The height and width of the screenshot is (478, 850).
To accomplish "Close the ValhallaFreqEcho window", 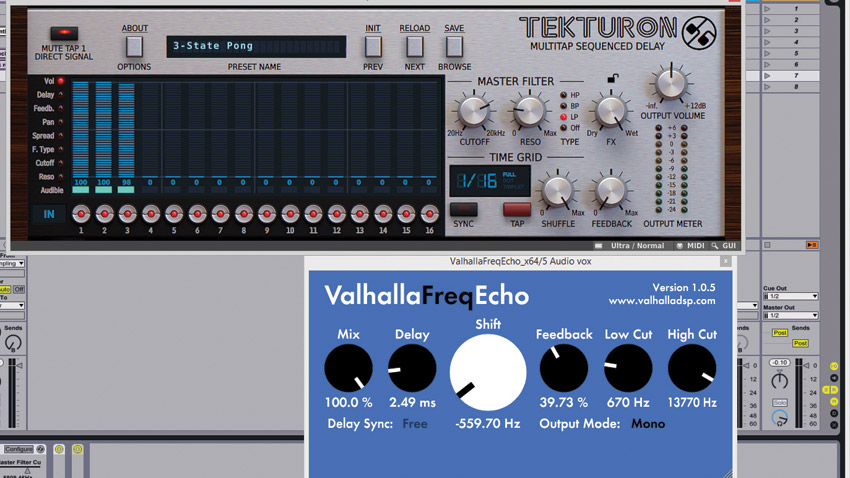I will pos(725,262).
